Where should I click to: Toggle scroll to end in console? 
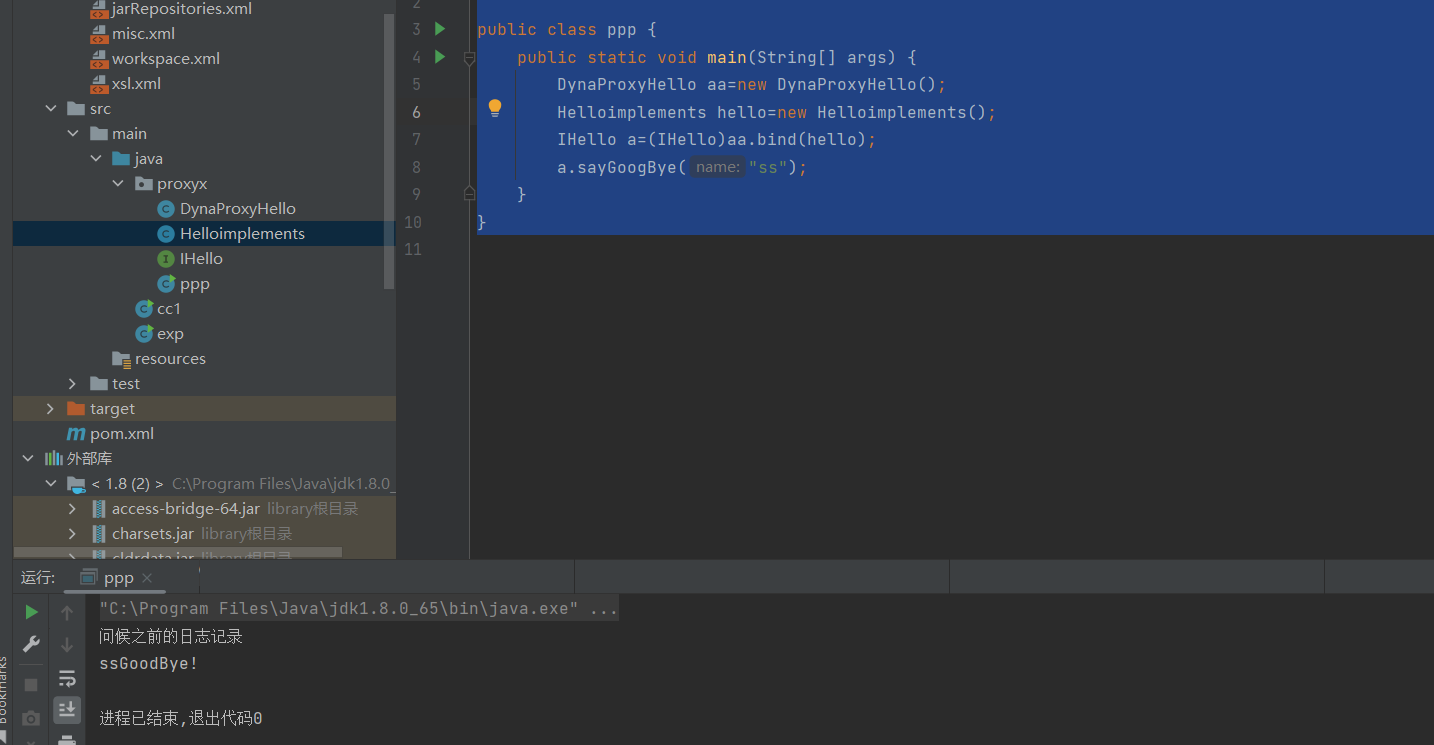tap(67, 710)
